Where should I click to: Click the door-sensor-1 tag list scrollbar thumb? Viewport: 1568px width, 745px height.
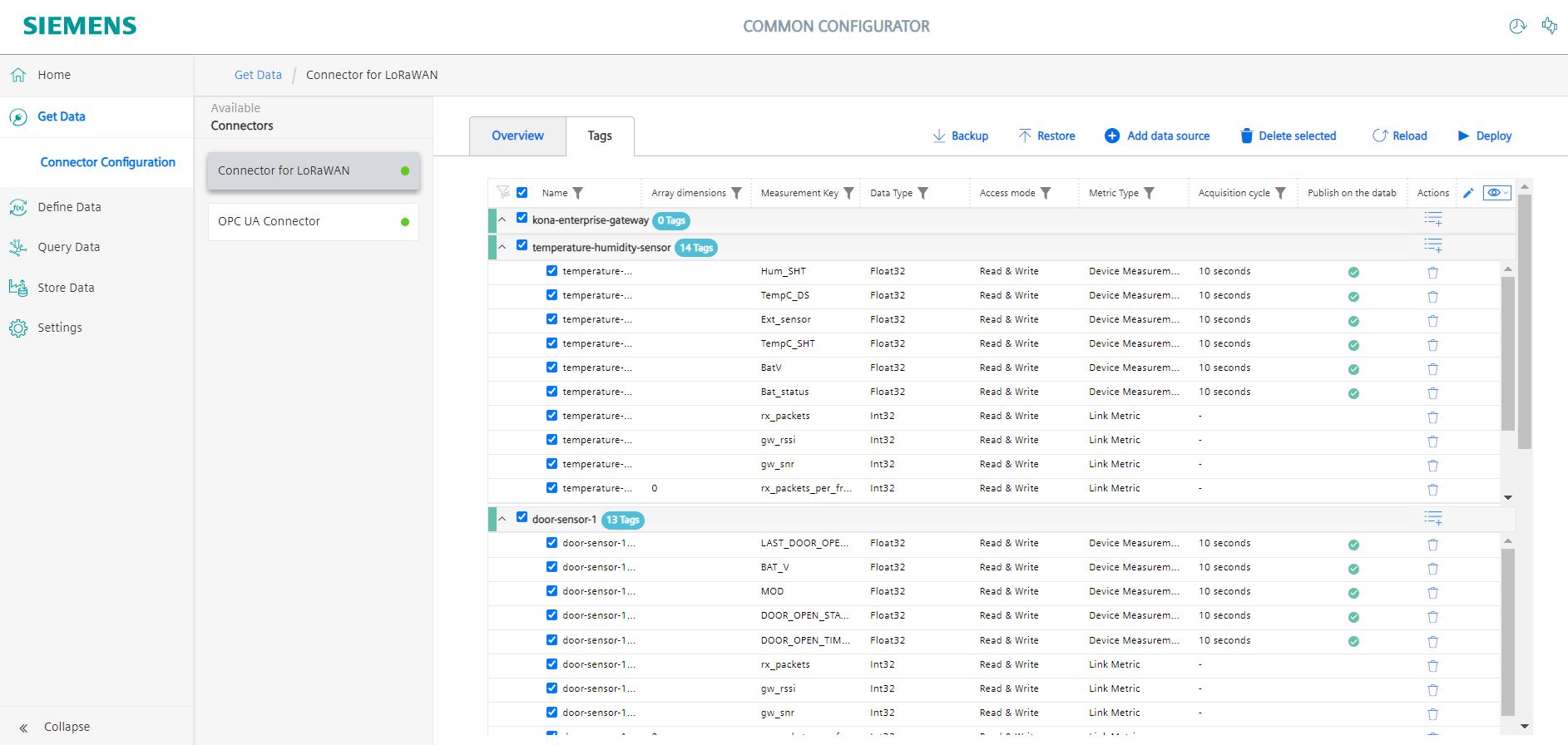point(1507,632)
